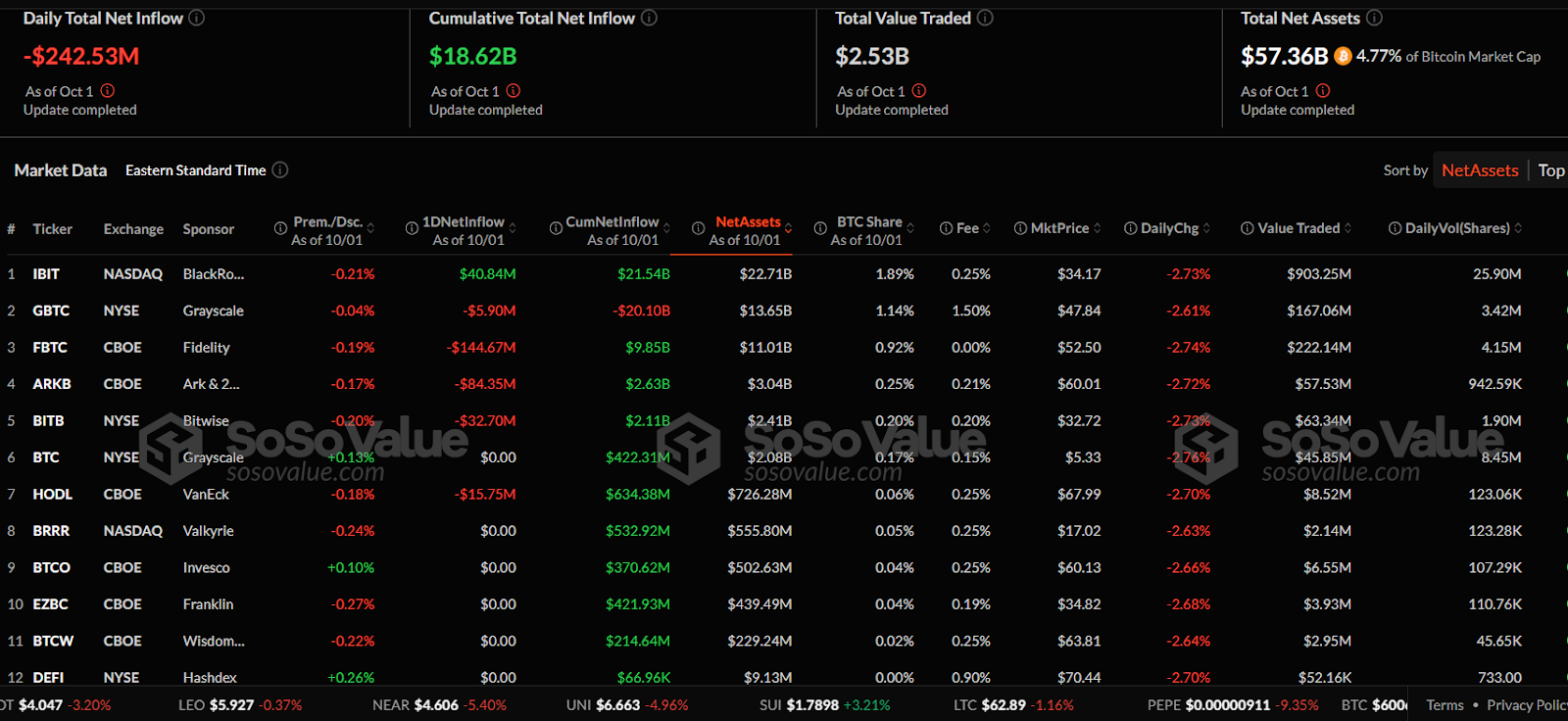This screenshot has width=1568, height=721.
Task: Click the EZBC ticker
Action: click(x=51, y=604)
